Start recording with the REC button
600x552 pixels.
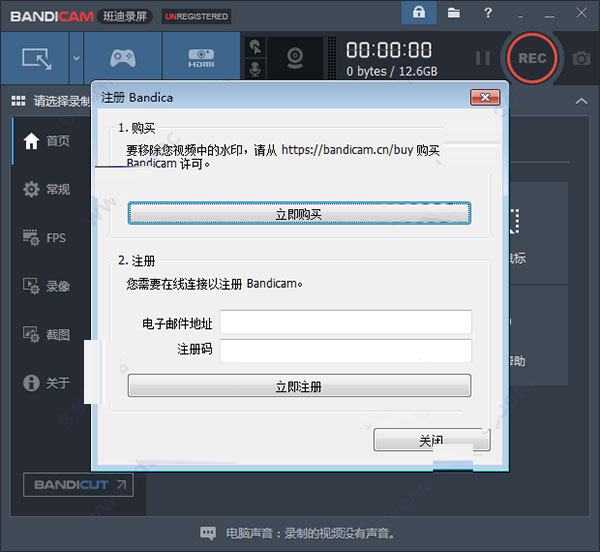pyautogui.click(x=532, y=58)
